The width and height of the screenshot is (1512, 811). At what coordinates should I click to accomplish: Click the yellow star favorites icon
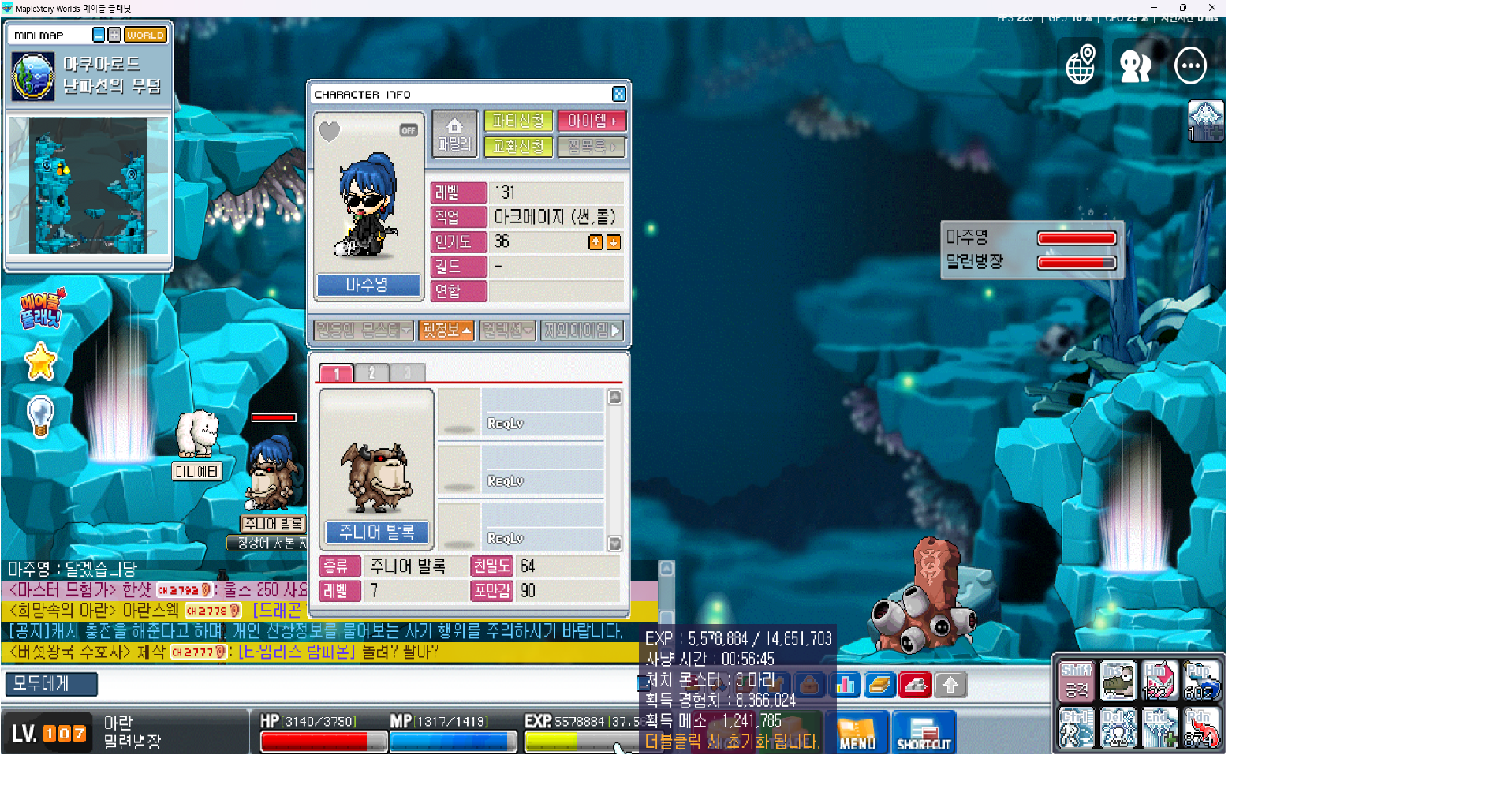click(40, 362)
